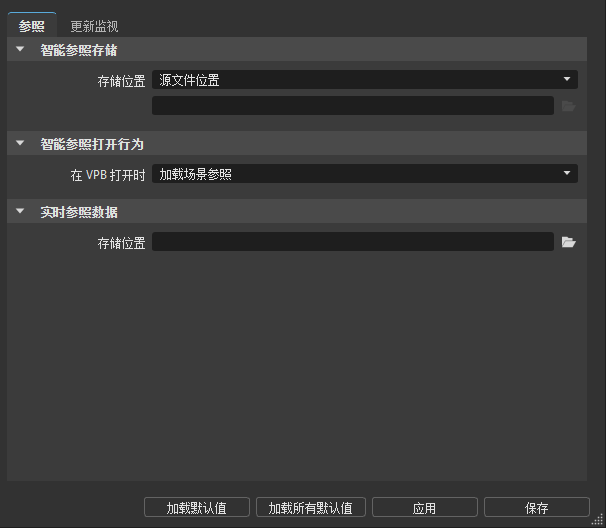Collapse the 实时参照数据 section
The height and width of the screenshot is (528, 606).
20,211
